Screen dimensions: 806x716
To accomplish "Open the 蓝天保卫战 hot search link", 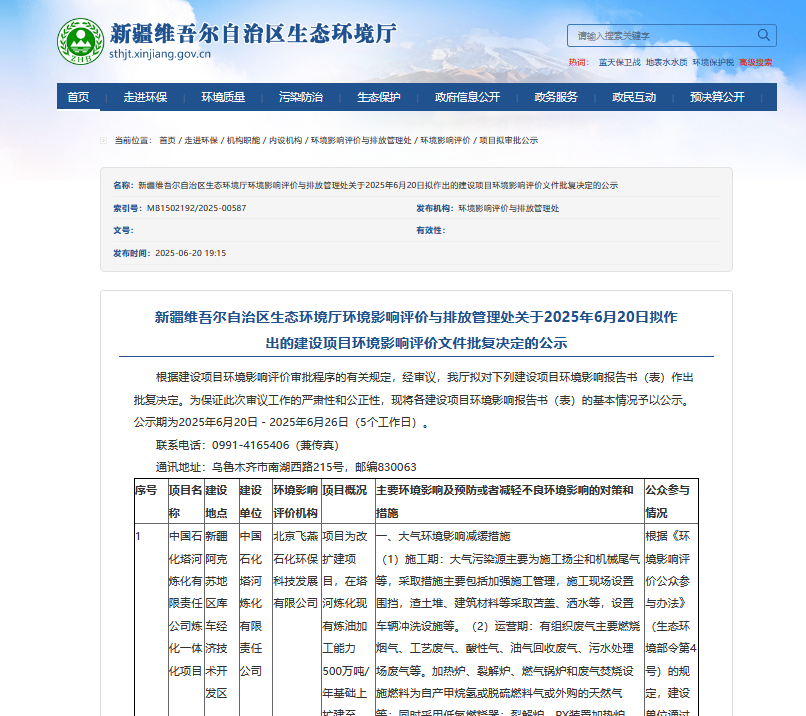I will coord(619,60).
